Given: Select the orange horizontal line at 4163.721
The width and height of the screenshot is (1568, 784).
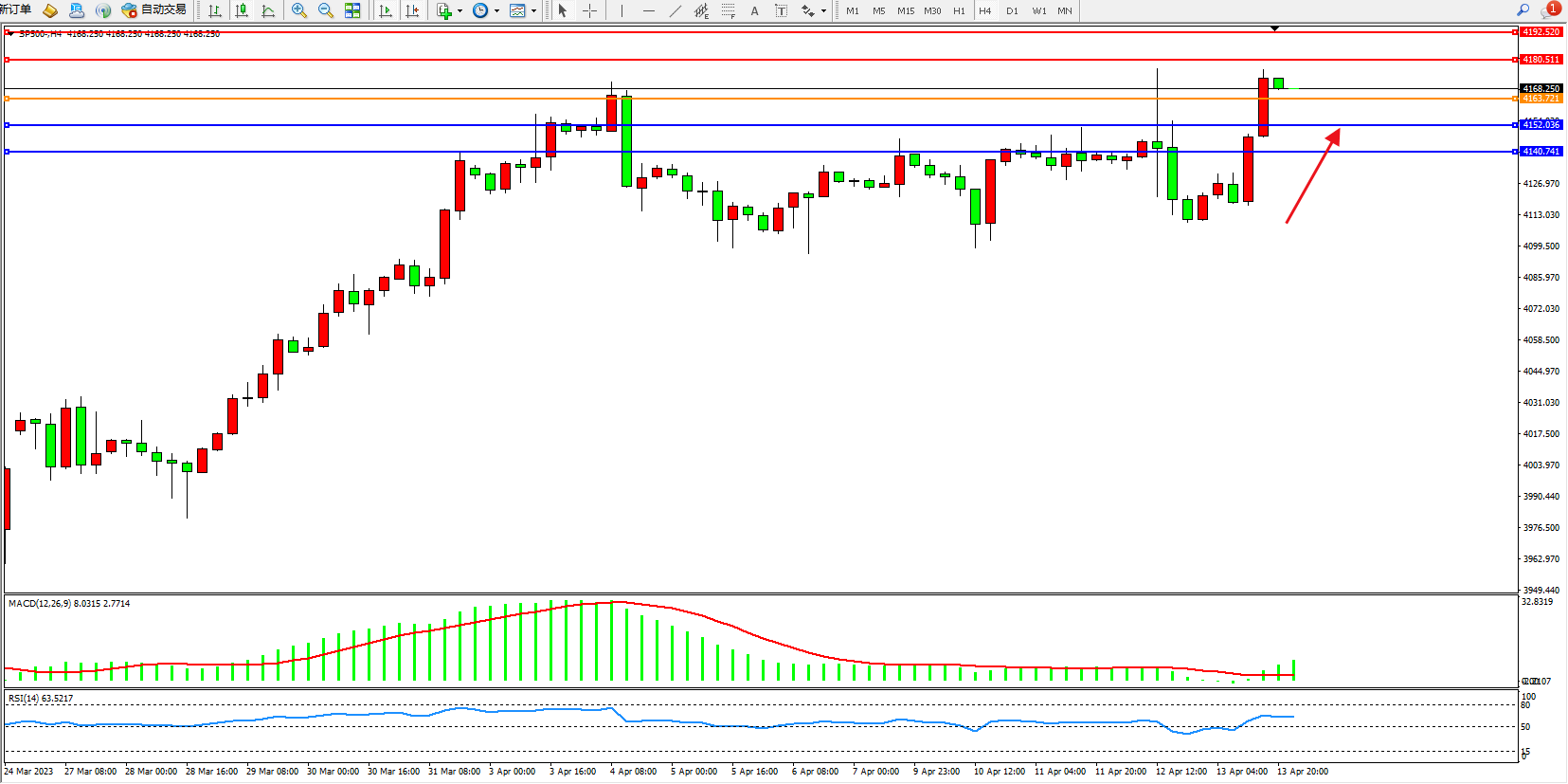Looking at the screenshot, I should [x=758, y=99].
